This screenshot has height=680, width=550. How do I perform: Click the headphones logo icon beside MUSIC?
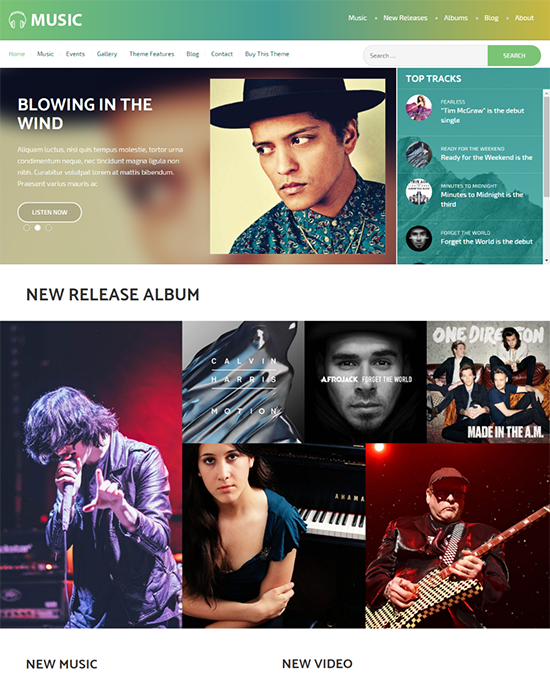pos(17,20)
